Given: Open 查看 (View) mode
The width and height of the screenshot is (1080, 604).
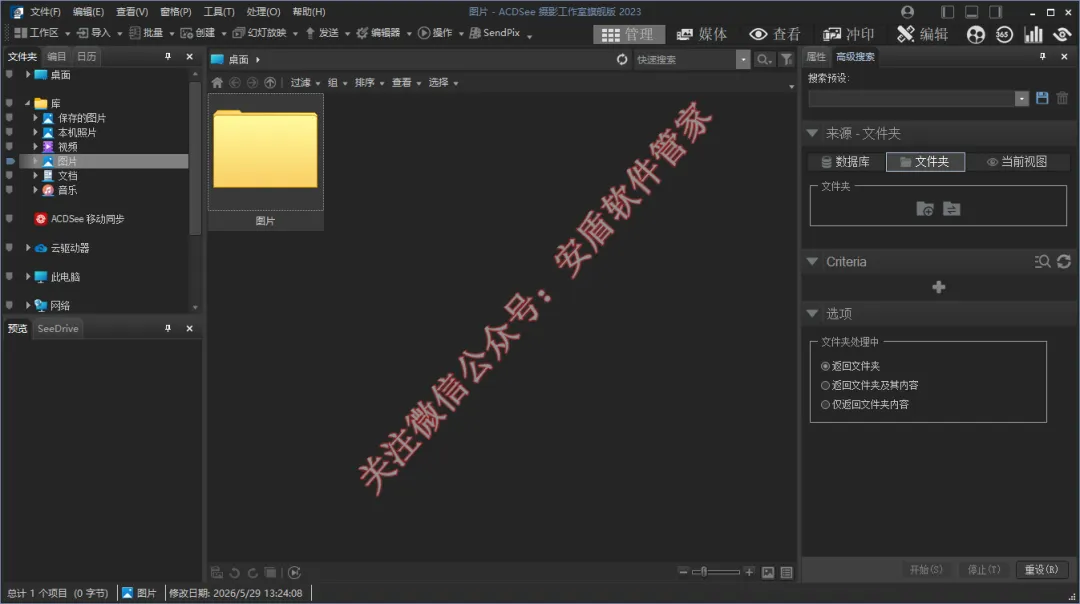Looking at the screenshot, I should click(775, 34).
